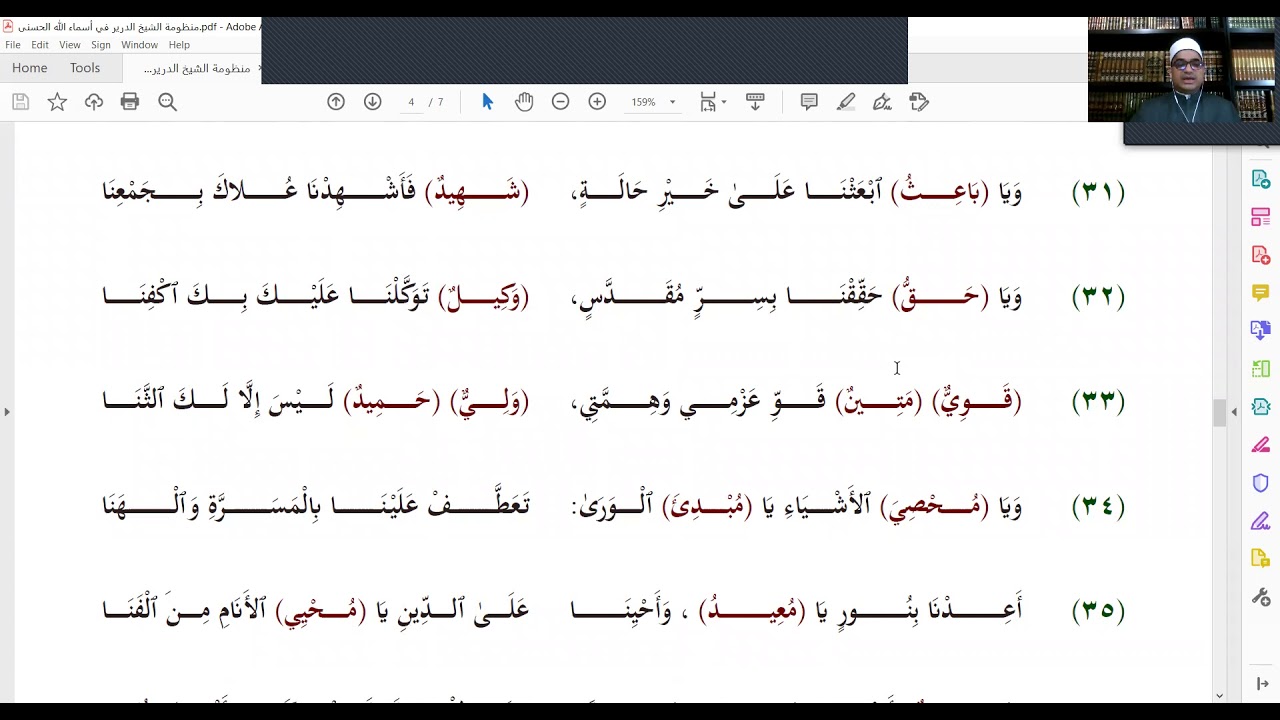The width and height of the screenshot is (1280, 720).
Task: Click the red word (شَهِيدٌ) in verse 31
Action: pos(477,192)
